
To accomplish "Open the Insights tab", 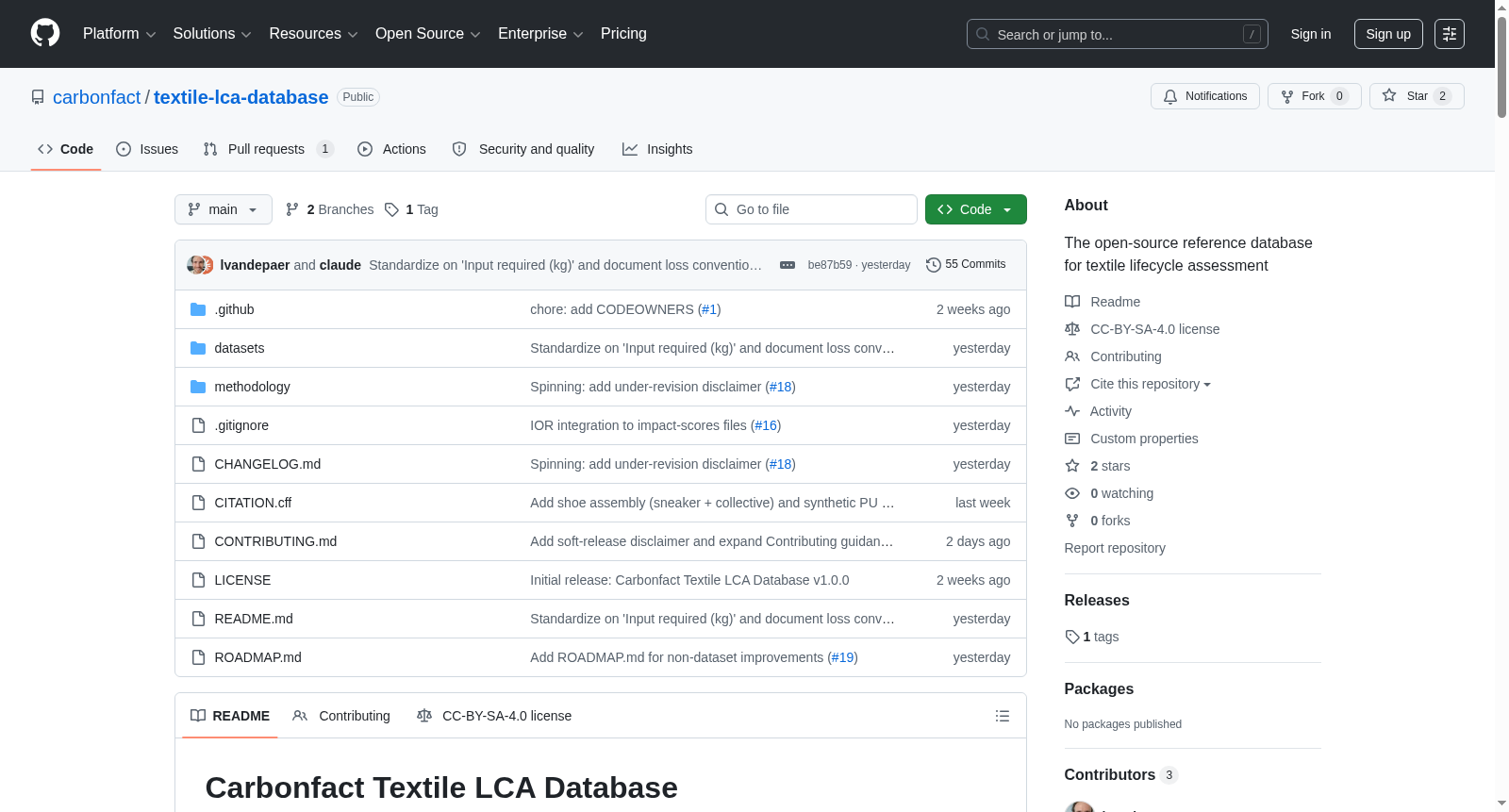I will 657,149.
